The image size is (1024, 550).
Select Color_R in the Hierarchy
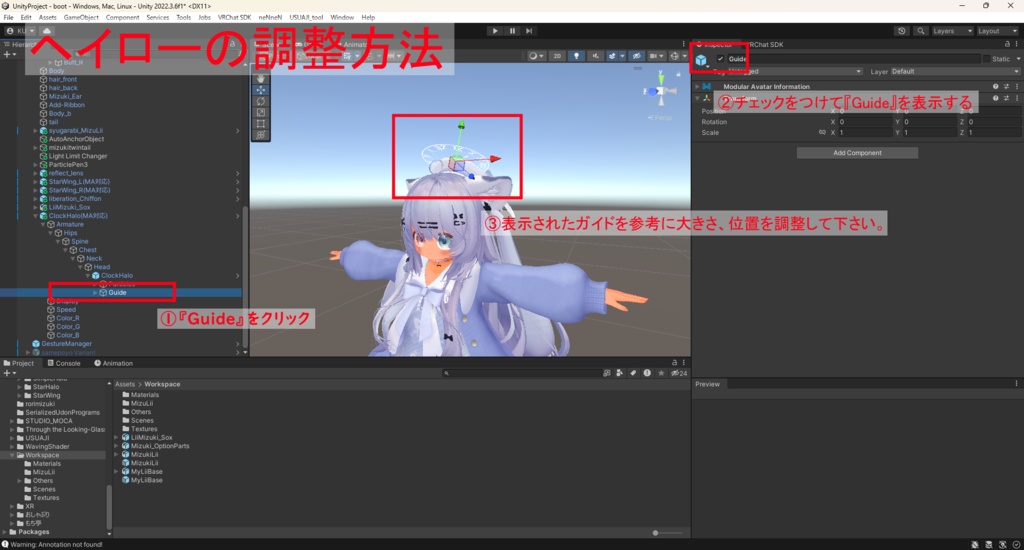(x=67, y=318)
